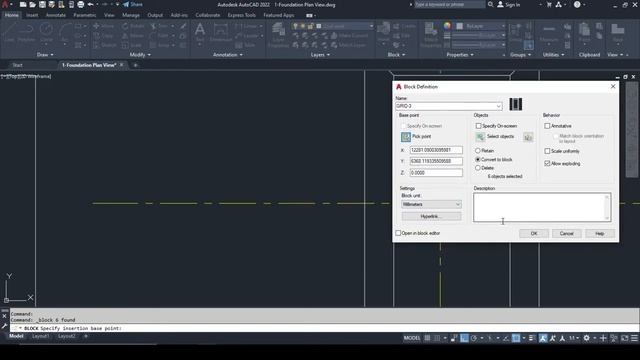This screenshot has height=360, width=640.
Task: Click the Share icon in title bar
Action: [x=126, y=4]
